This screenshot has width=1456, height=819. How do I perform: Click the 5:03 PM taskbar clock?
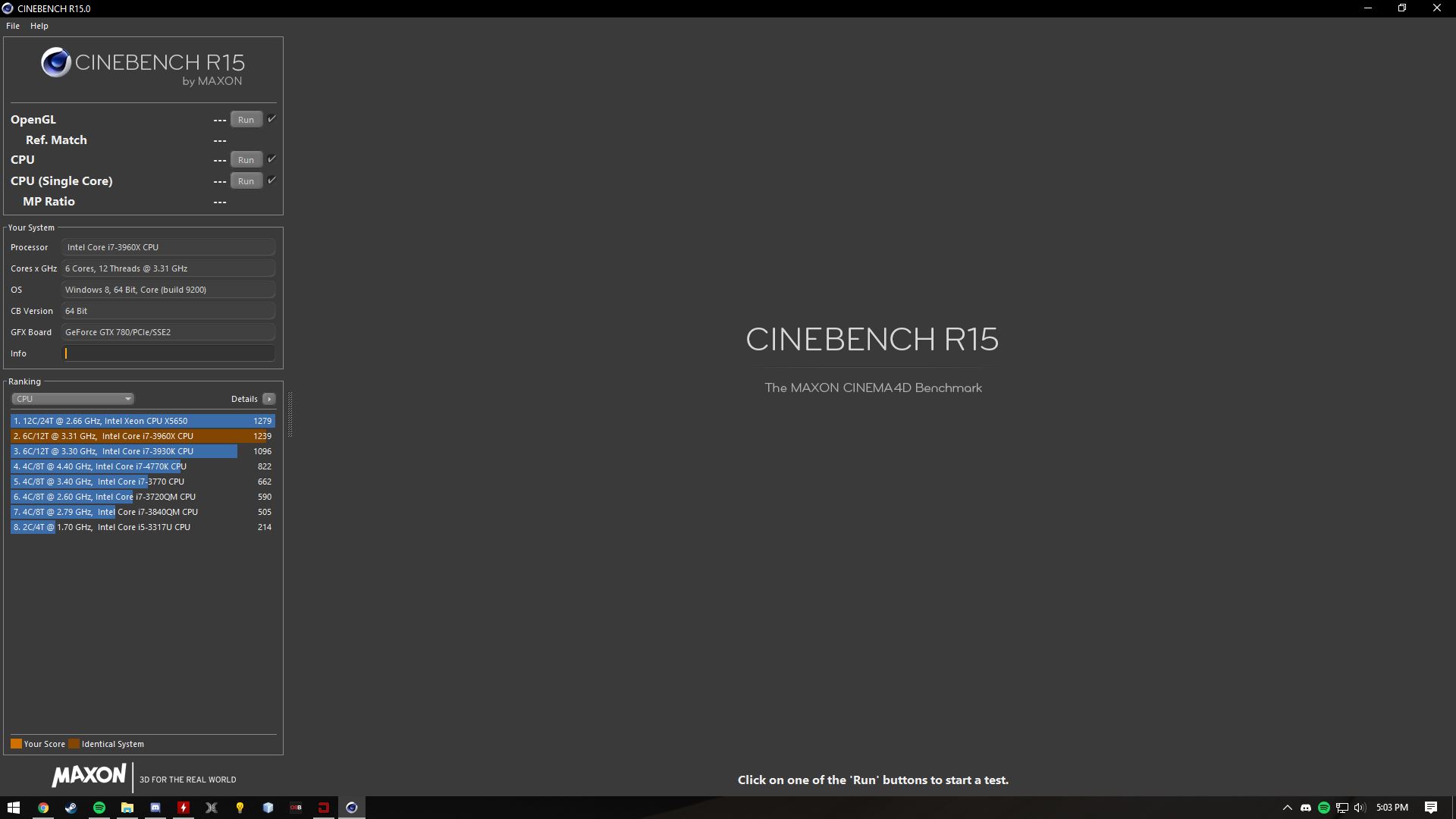point(1392,808)
